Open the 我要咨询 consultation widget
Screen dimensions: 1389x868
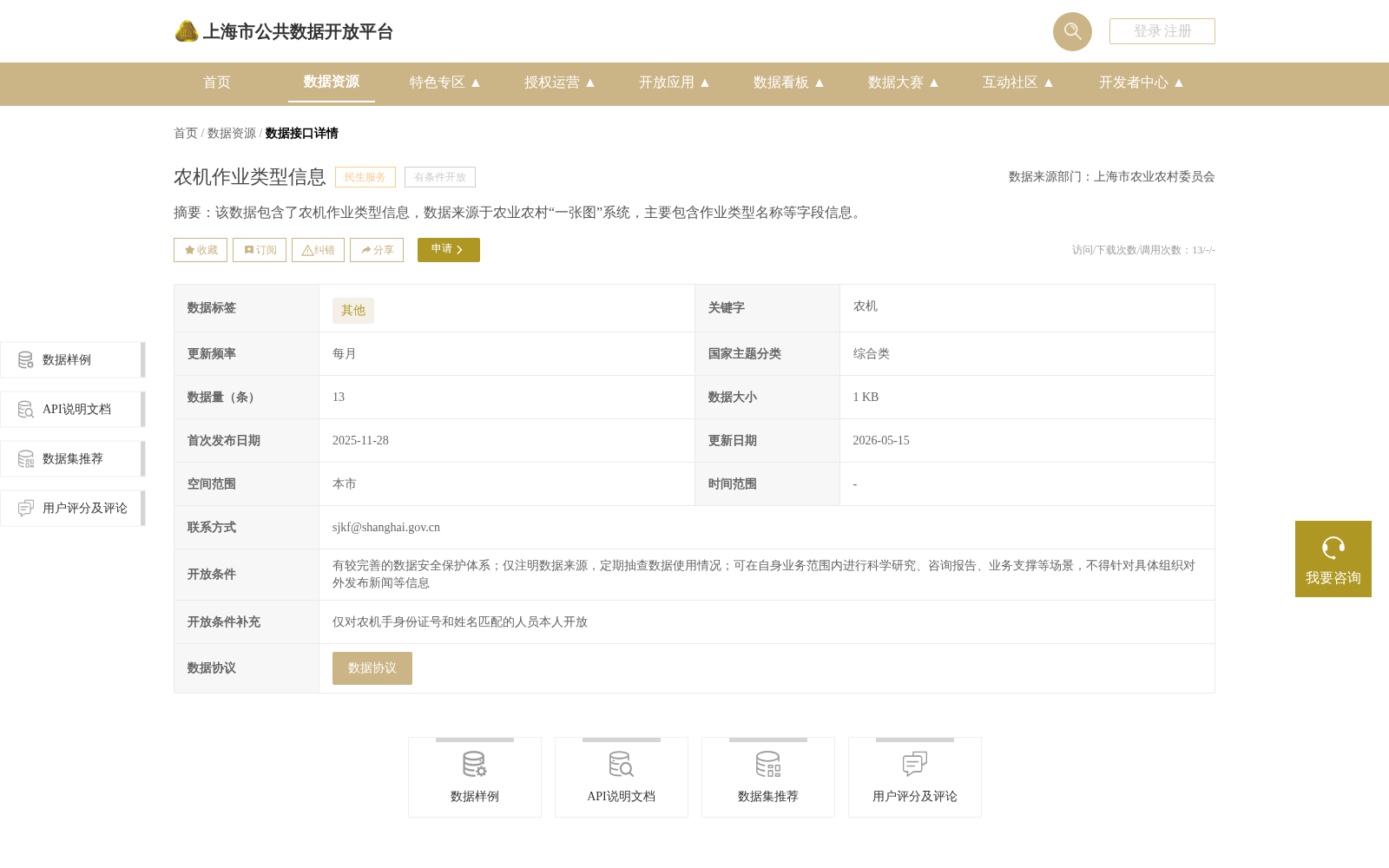[x=1333, y=559]
